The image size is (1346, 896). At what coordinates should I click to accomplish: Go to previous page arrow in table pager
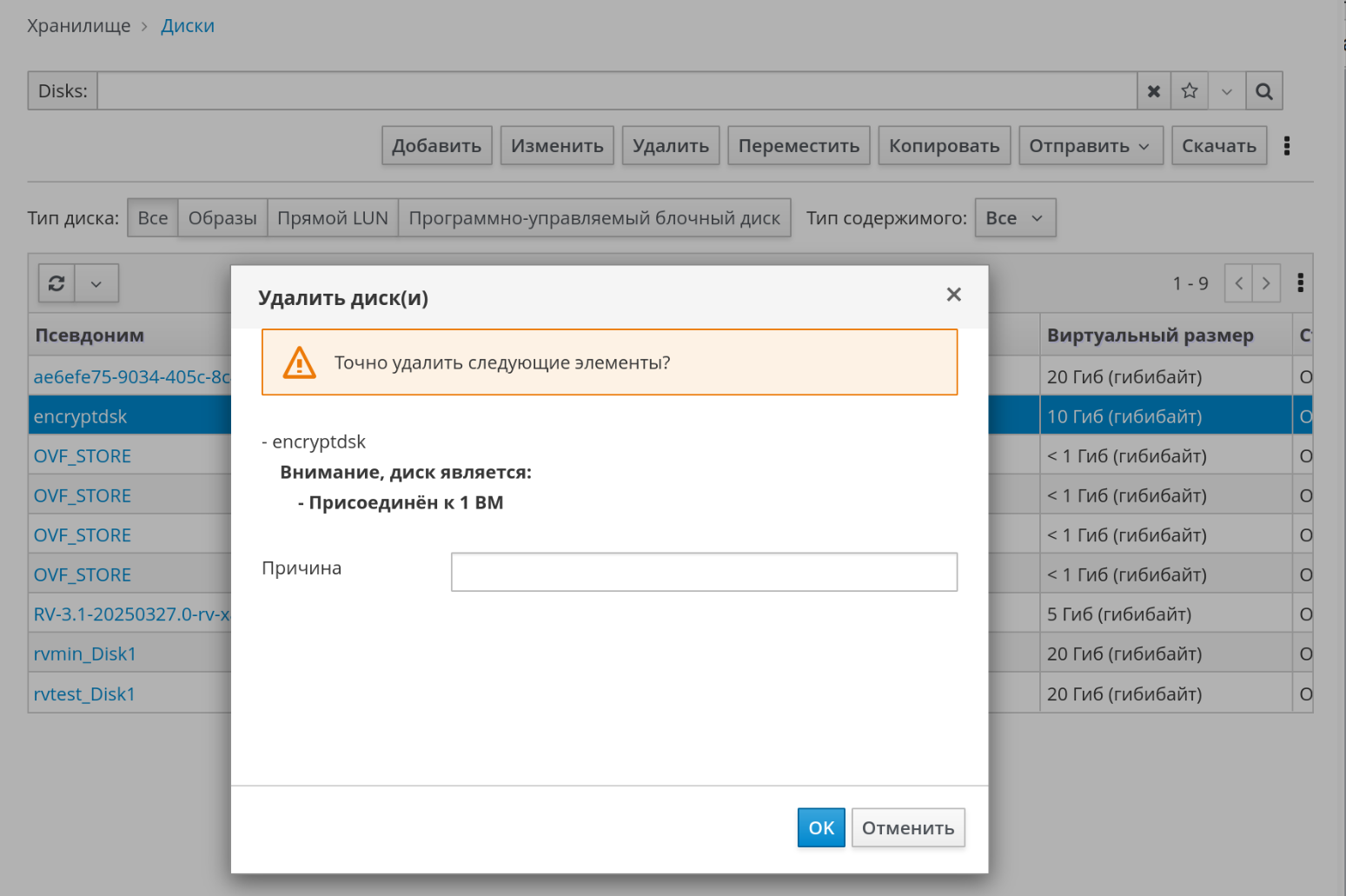1238,283
